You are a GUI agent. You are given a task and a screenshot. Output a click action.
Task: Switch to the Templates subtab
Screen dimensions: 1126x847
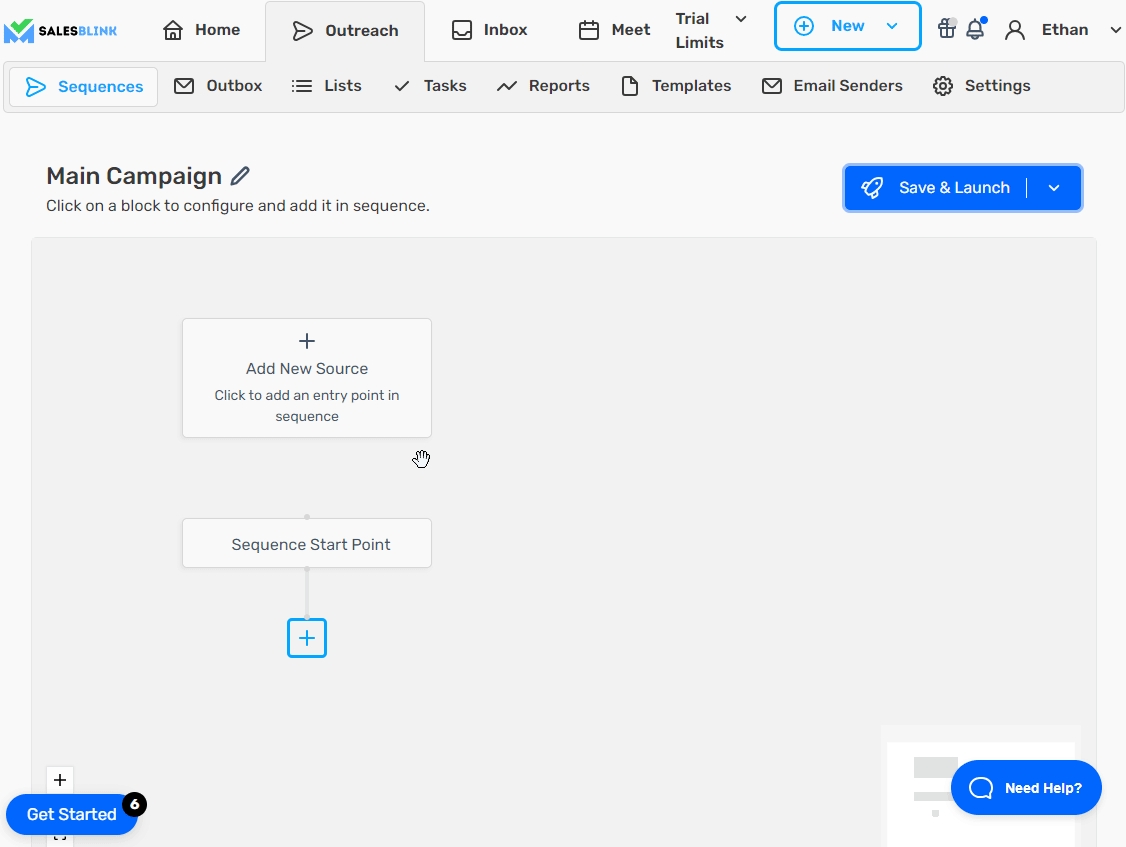[676, 86]
